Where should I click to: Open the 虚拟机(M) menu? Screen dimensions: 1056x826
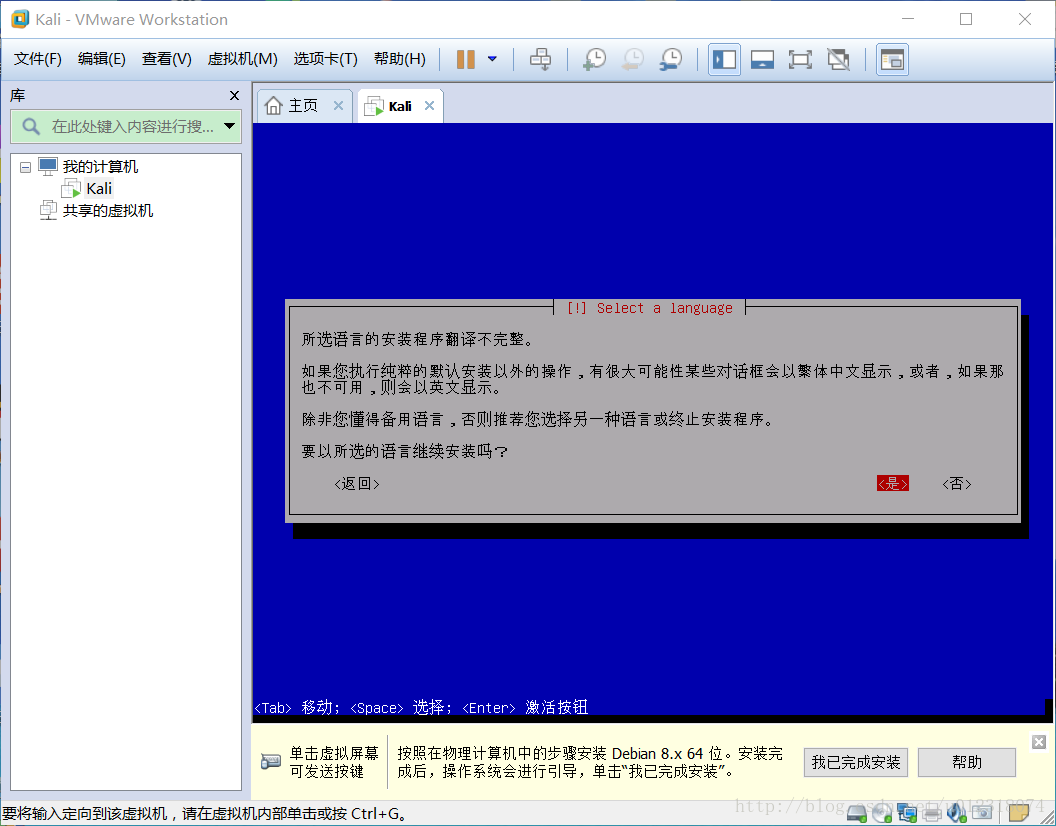(x=242, y=59)
